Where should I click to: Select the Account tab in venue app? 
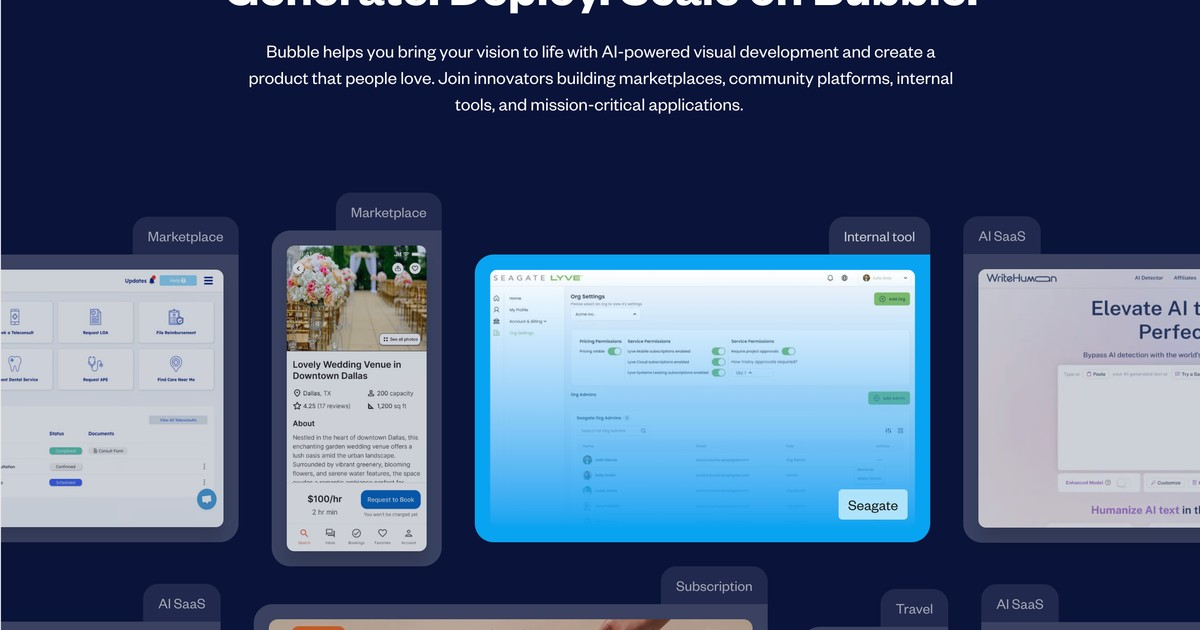tap(408, 537)
